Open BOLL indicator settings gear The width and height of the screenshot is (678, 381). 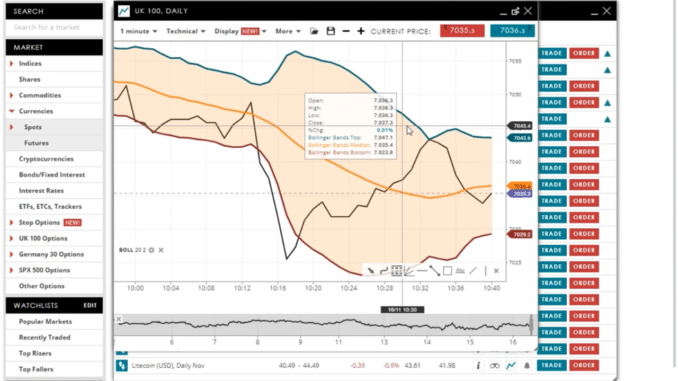pos(151,250)
